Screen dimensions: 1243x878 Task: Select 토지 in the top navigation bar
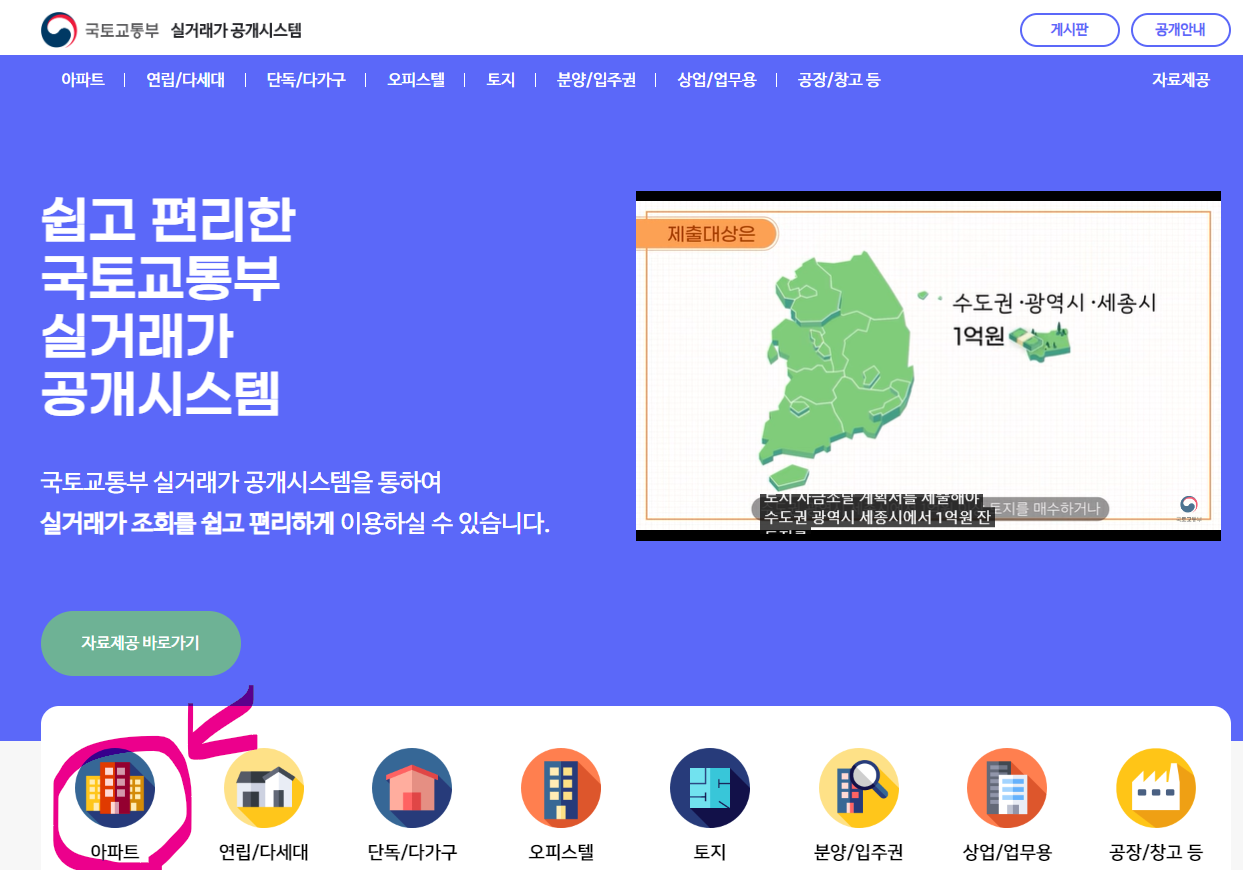[501, 80]
